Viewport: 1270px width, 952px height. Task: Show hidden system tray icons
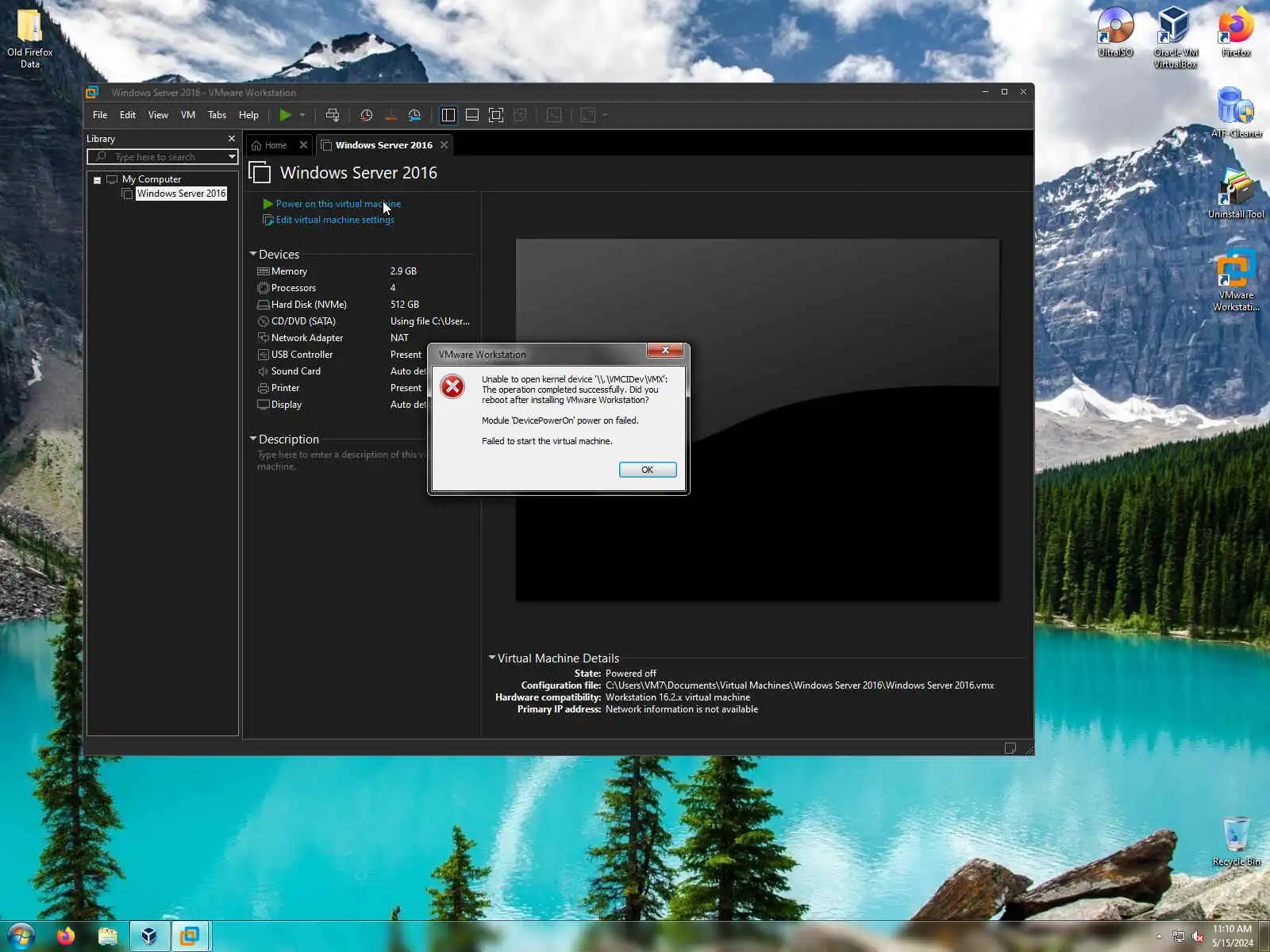click(1159, 937)
